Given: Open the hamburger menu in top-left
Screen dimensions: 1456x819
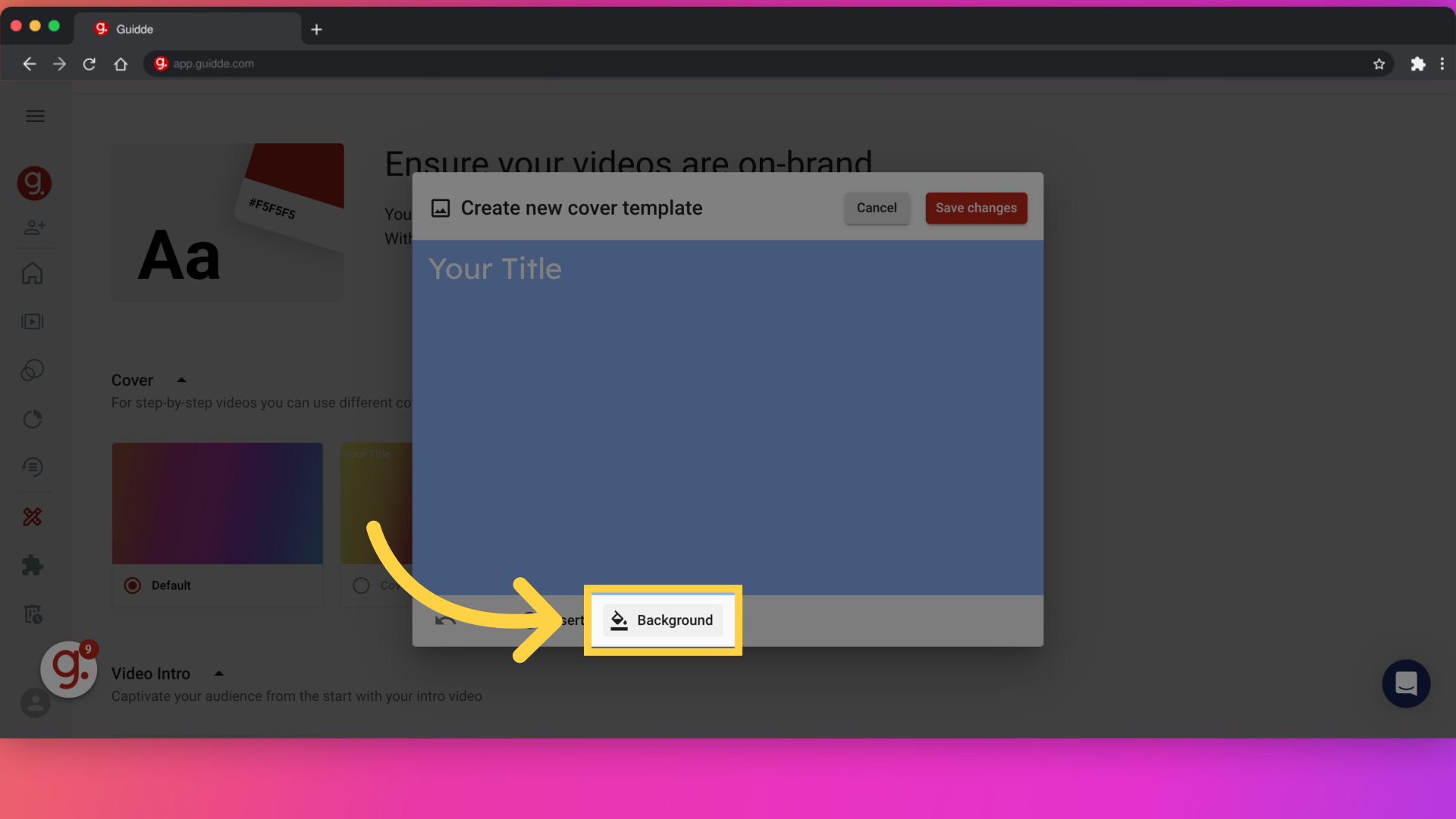Looking at the screenshot, I should (x=34, y=116).
